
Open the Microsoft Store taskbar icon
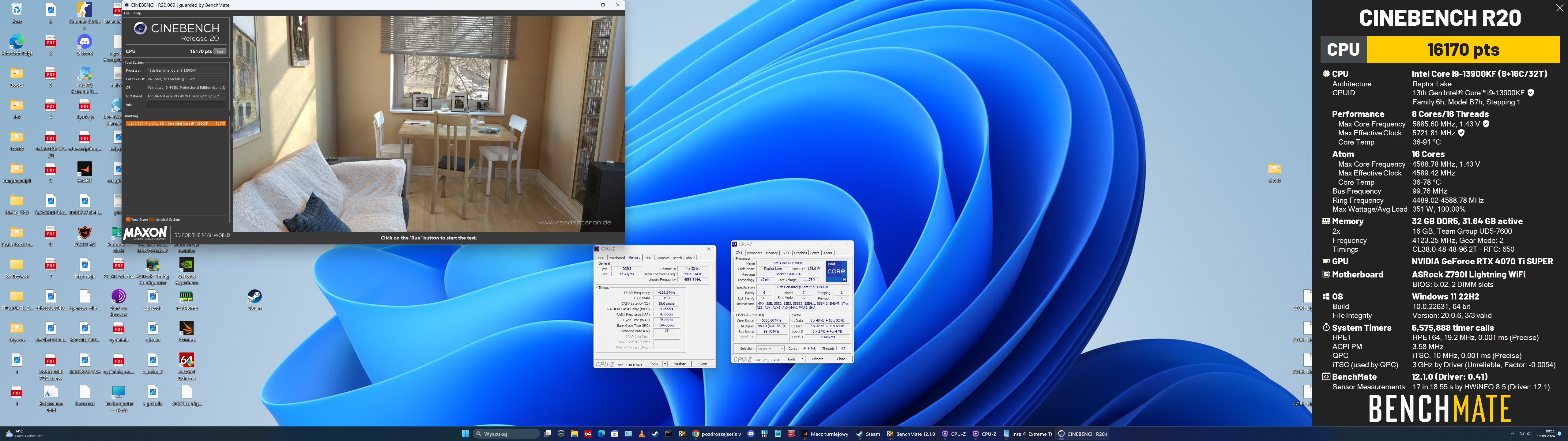click(x=615, y=434)
